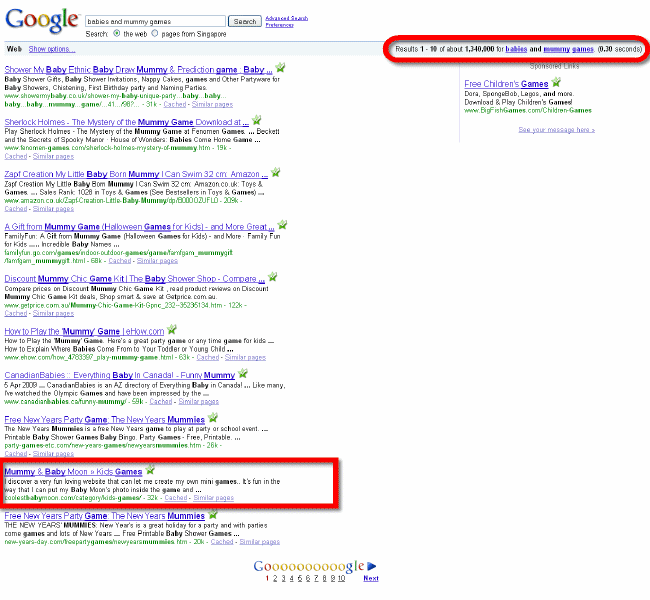Go to results page 3

tap(284, 578)
